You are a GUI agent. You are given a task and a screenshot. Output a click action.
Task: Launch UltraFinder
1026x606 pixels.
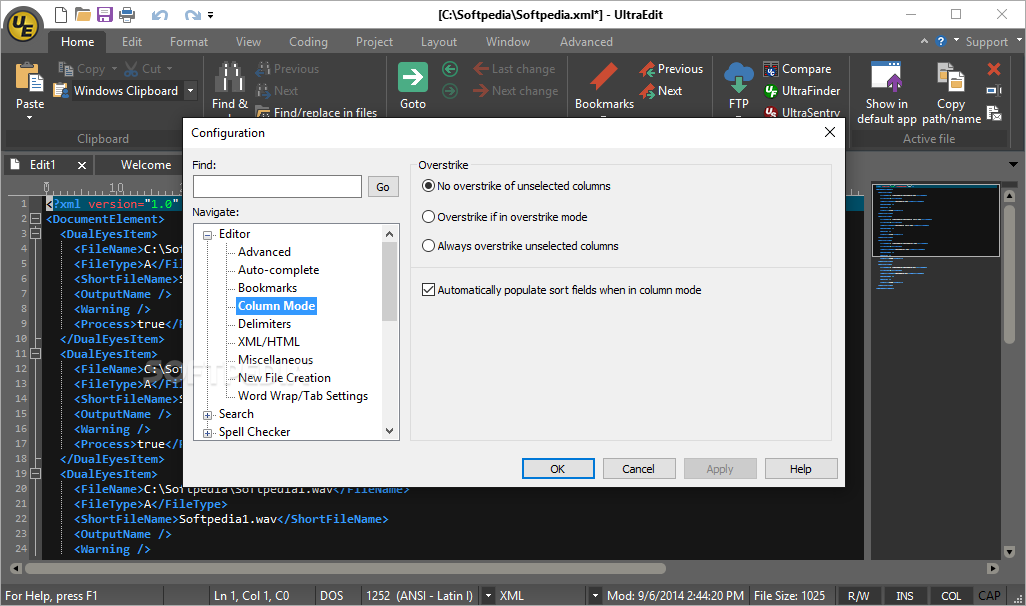point(802,91)
